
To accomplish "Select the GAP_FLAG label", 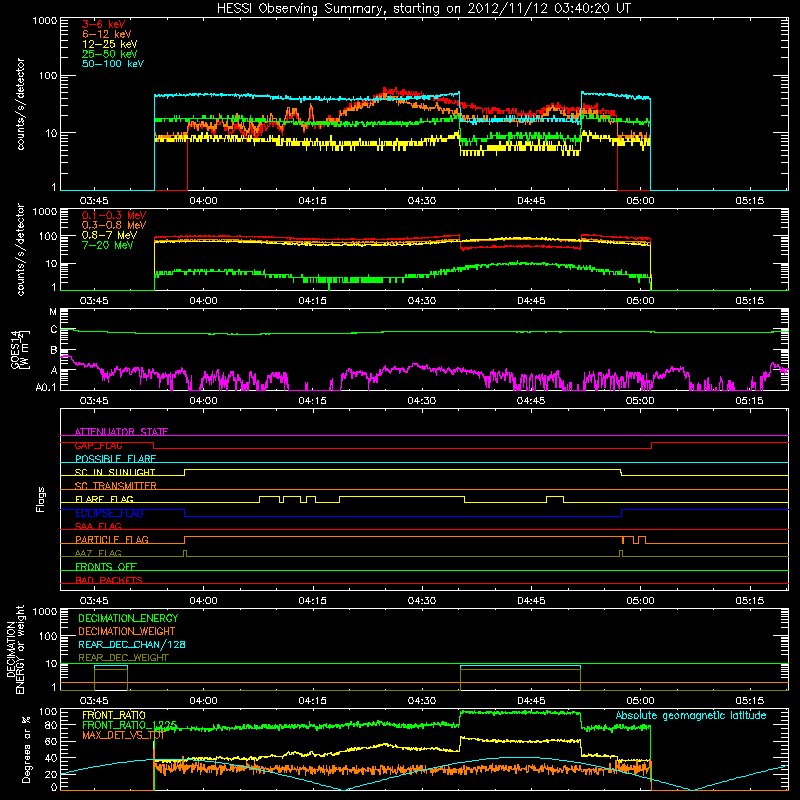I will click(98, 445).
